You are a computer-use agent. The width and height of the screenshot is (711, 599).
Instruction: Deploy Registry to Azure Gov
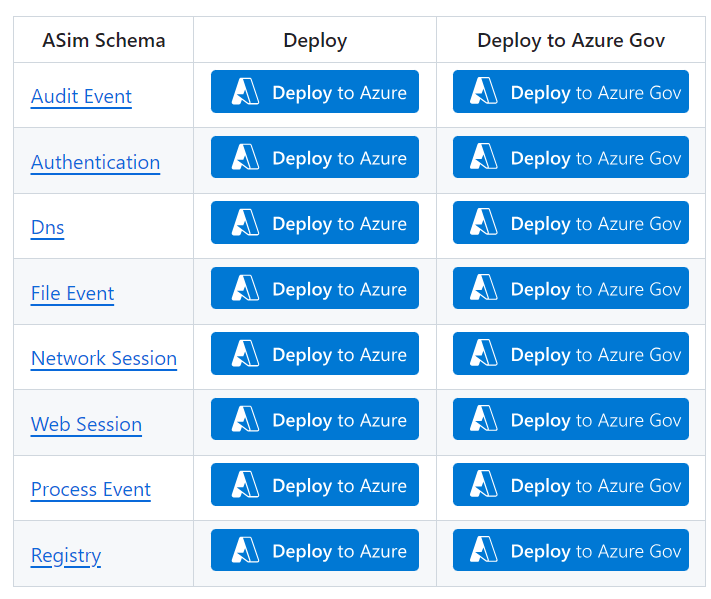(x=571, y=550)
